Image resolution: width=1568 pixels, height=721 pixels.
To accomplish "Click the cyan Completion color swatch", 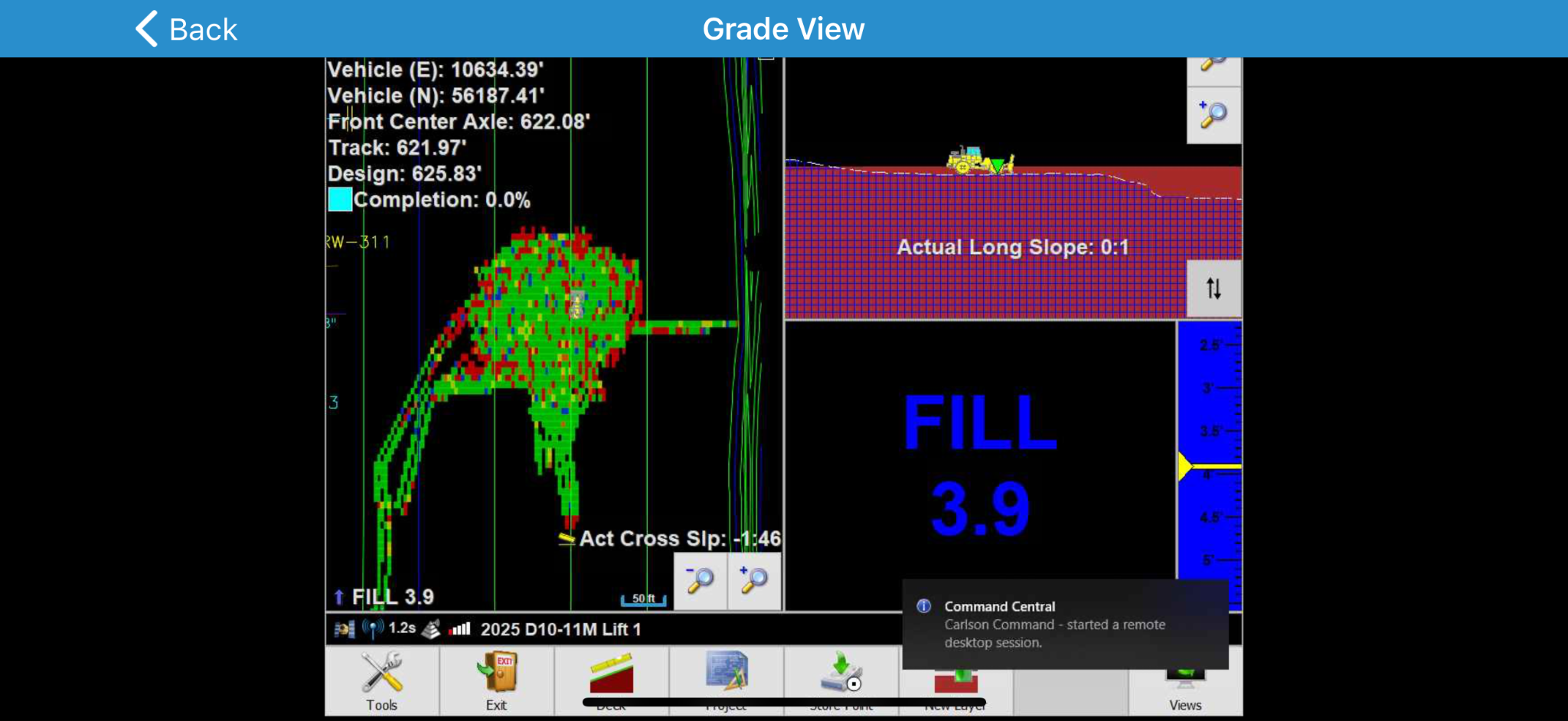I will click(340, 200).
